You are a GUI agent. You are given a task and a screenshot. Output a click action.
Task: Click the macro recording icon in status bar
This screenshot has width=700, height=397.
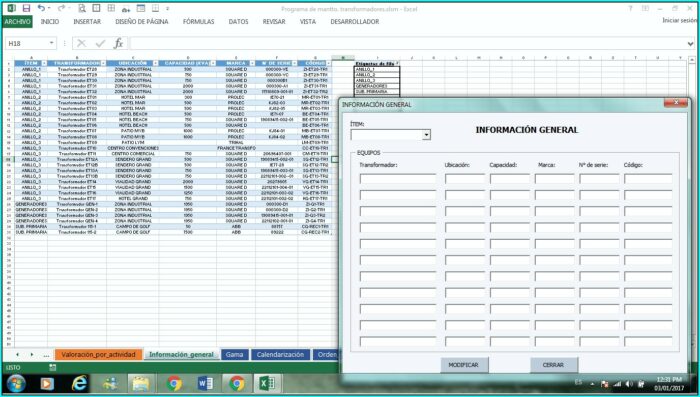tap(53, 368)
